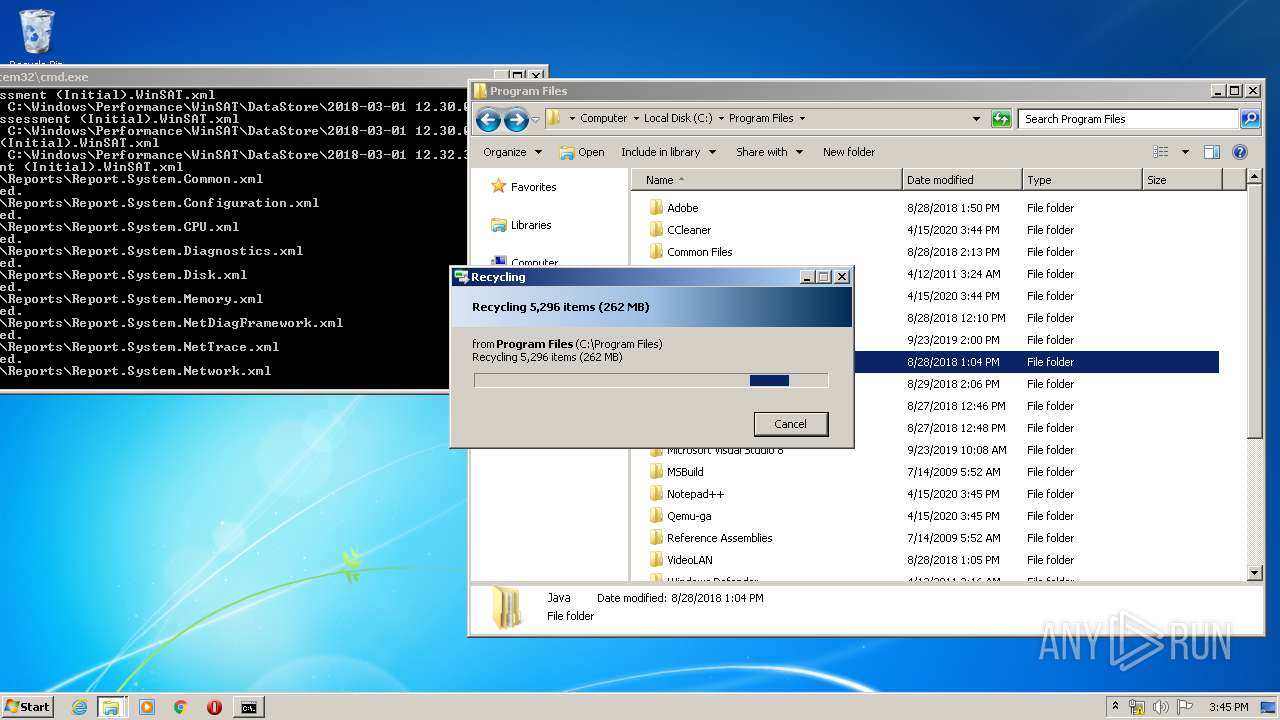This screenshot has height=720, width=1280.
Task: Click the Java folder thumbnail in details pane
Action: tap(508, 607)
